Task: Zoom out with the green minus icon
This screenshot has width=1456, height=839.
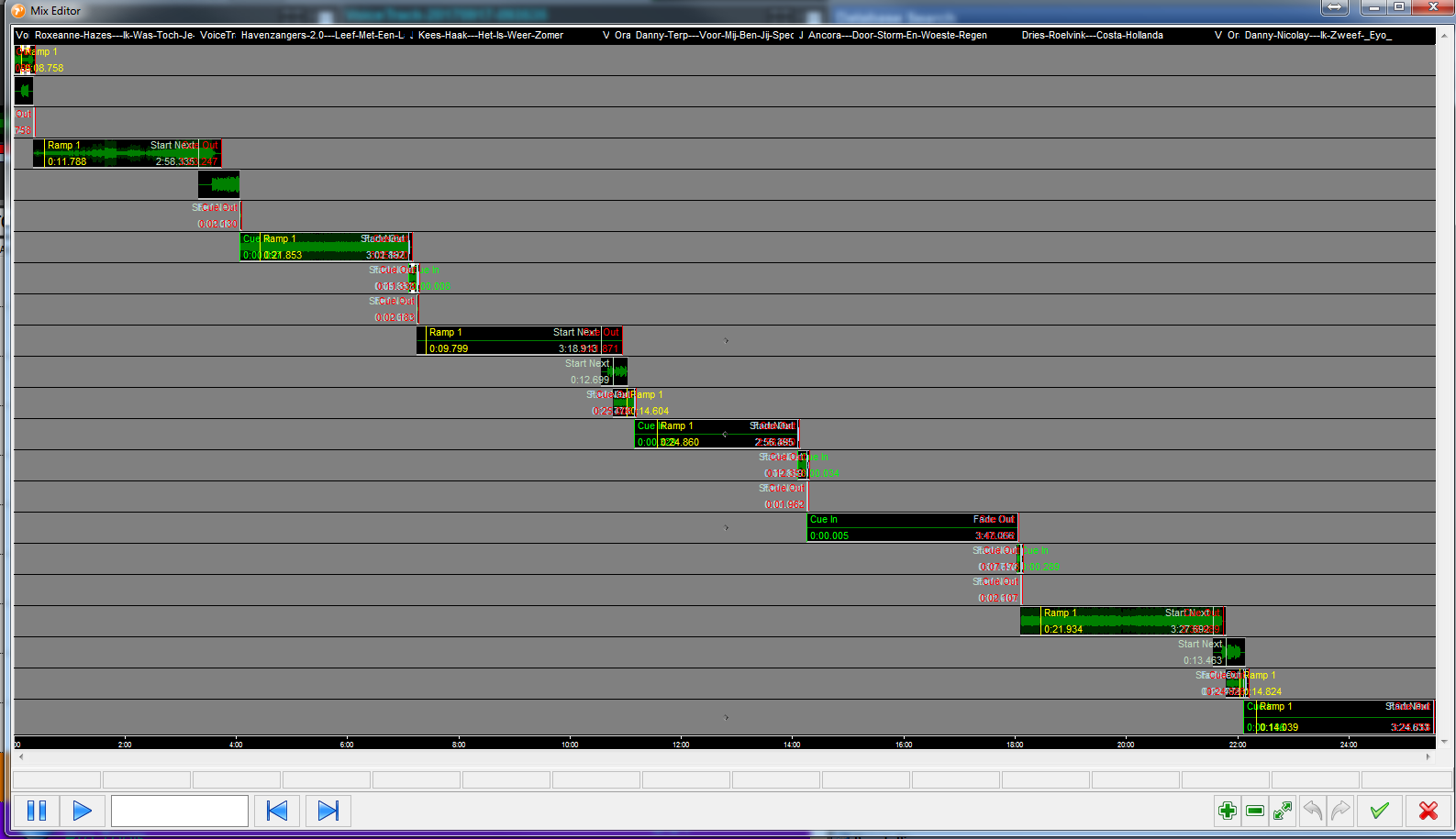Action: pyautogui.click(x=1255, y=811)
